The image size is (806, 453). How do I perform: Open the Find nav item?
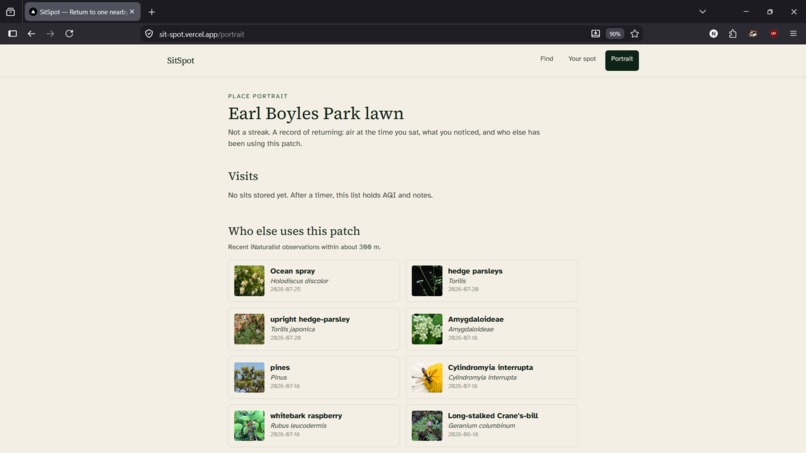[546, 59]
